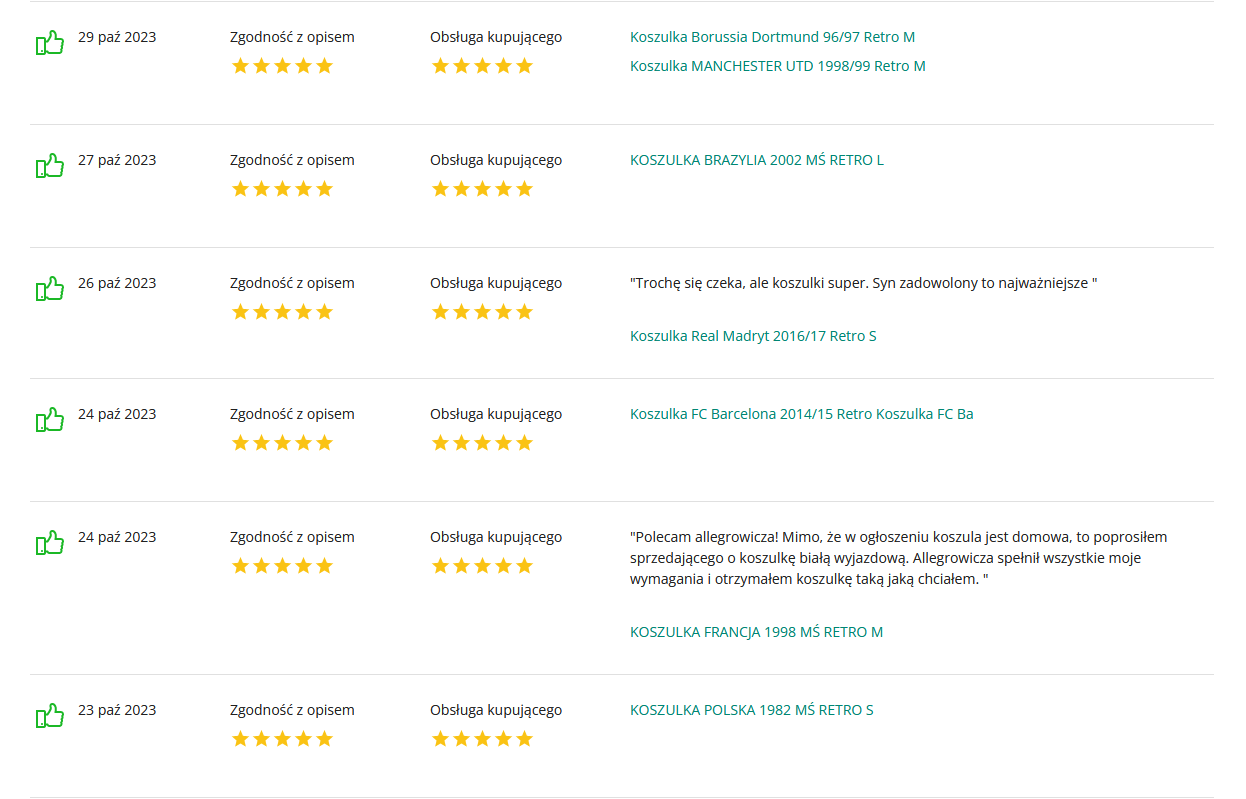Click the 'Polecam allegrowicza' review comment text

pyautogui.click(x=899, y=558)
